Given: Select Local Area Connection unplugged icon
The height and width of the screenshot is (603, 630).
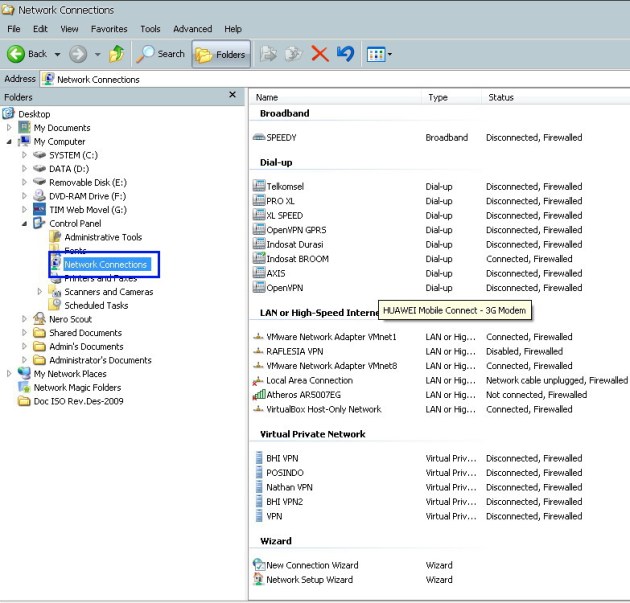Looking at the screenshot, I should pos(258,380).
